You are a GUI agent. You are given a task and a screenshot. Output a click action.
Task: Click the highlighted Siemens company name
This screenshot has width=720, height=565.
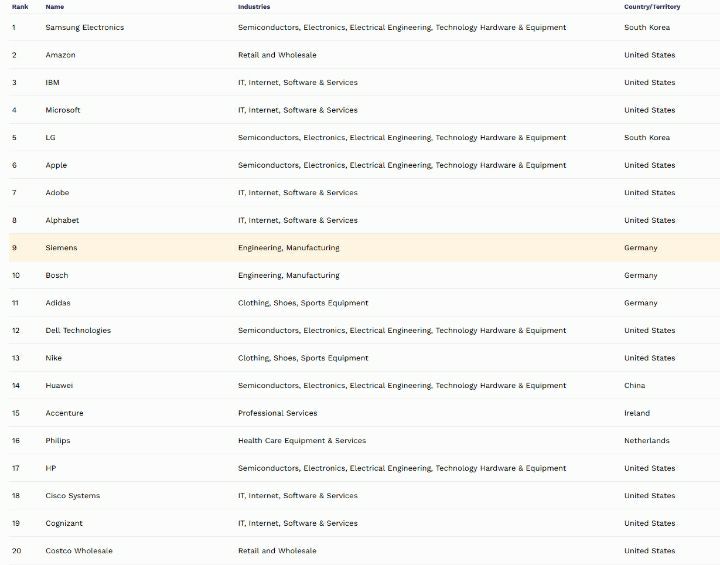click(61, 248)
